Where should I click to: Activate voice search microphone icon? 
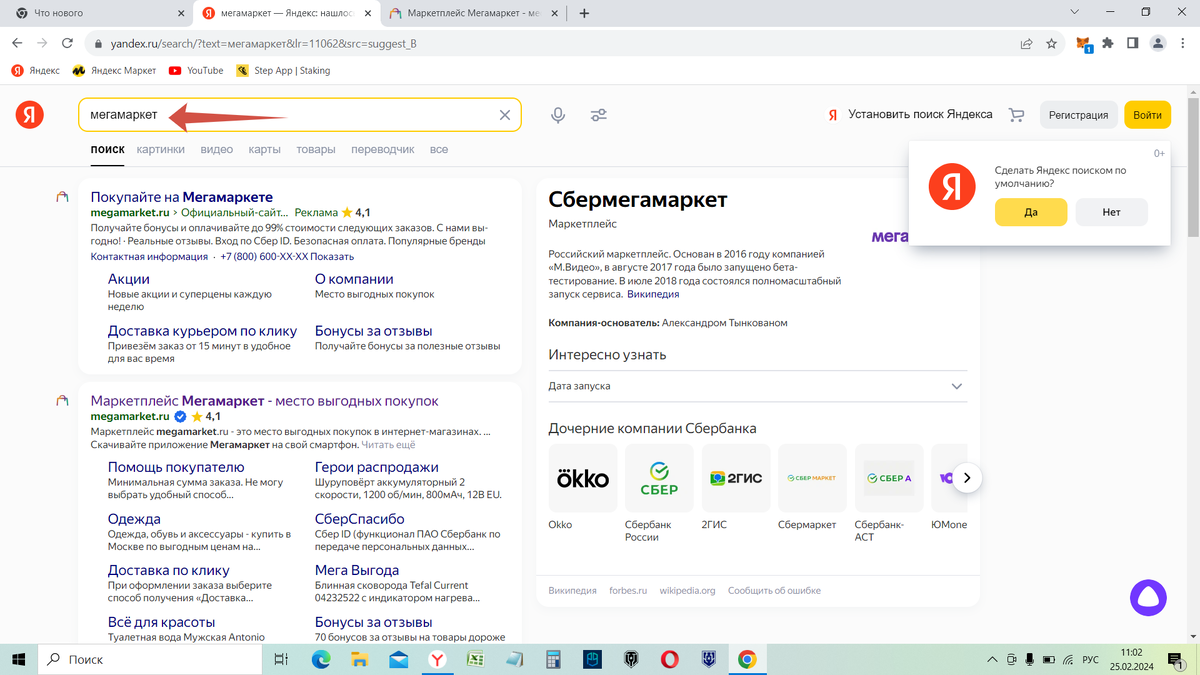point(558,115)
